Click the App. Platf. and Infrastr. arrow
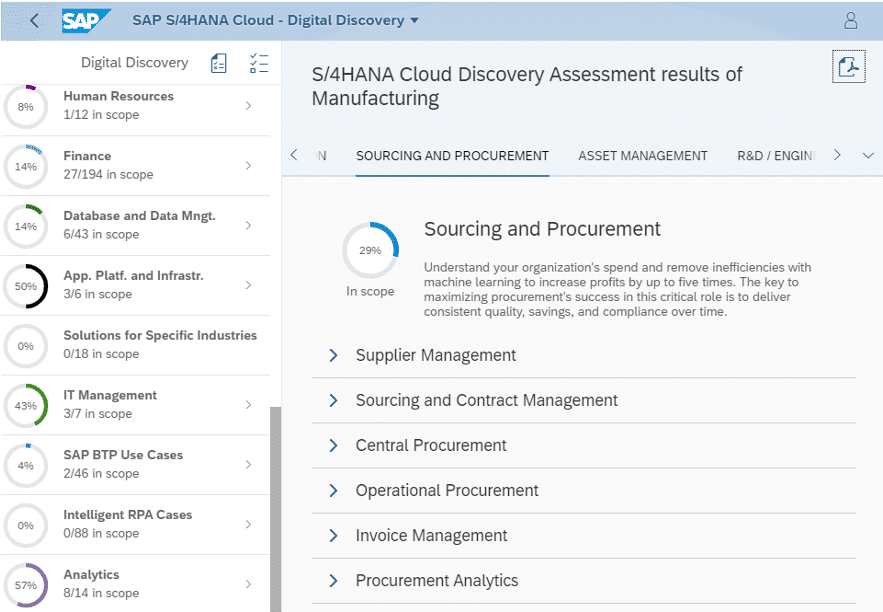883x612 pixels. tap(248, 285)
